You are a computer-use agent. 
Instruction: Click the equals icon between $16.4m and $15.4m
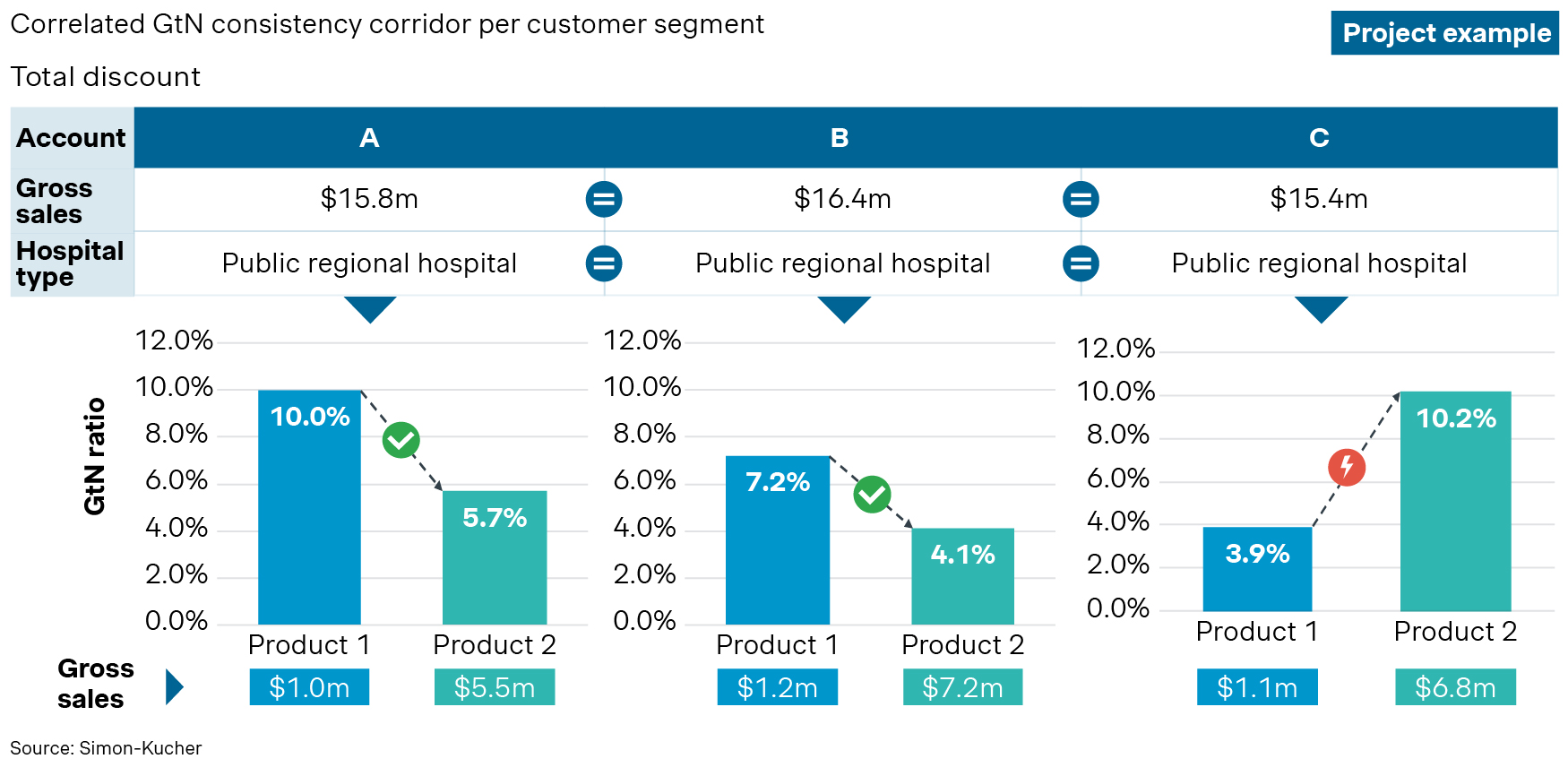(x=1081, y=199)
